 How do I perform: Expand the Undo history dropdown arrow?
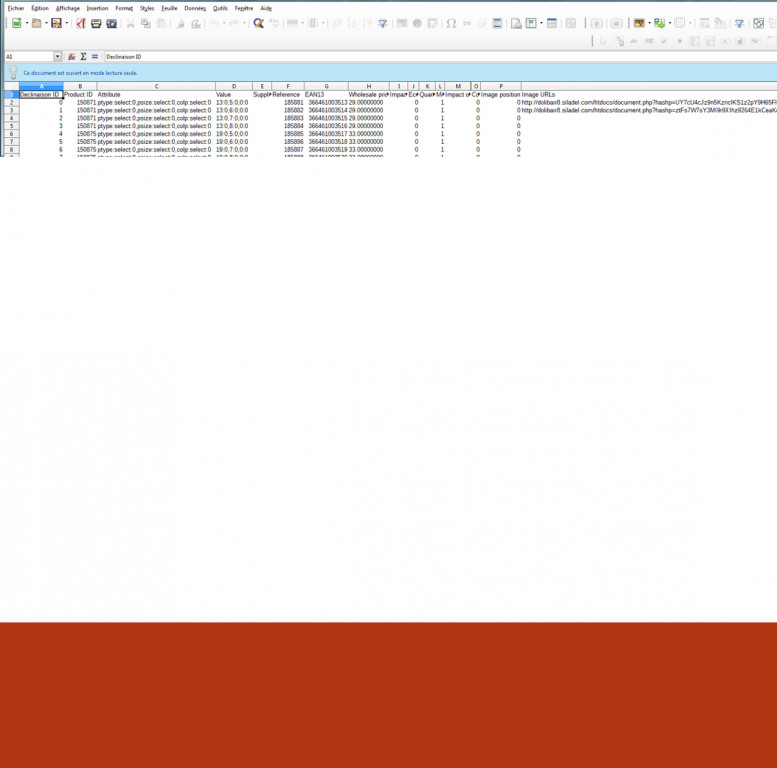224,23
